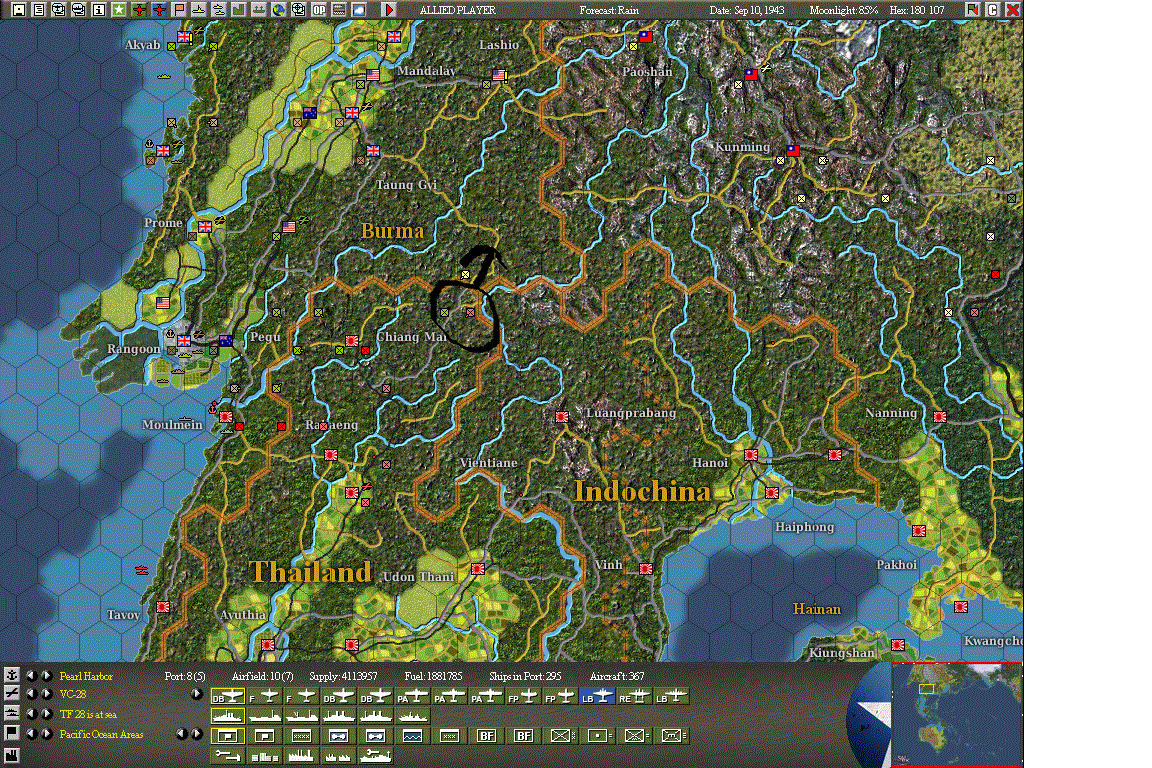Click the US flag at Lashio
1152x768 pixels.
click(x=499, y=75)
